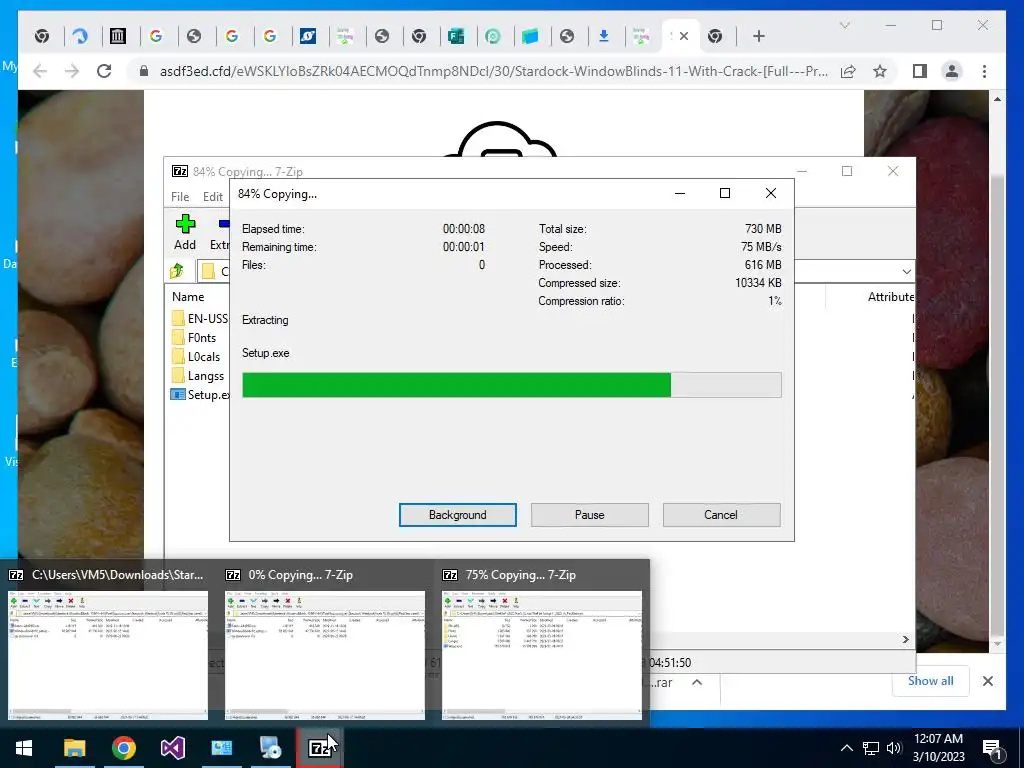
Task: Go up one folder level in 7-Zip
Action: tap(177, 270)
